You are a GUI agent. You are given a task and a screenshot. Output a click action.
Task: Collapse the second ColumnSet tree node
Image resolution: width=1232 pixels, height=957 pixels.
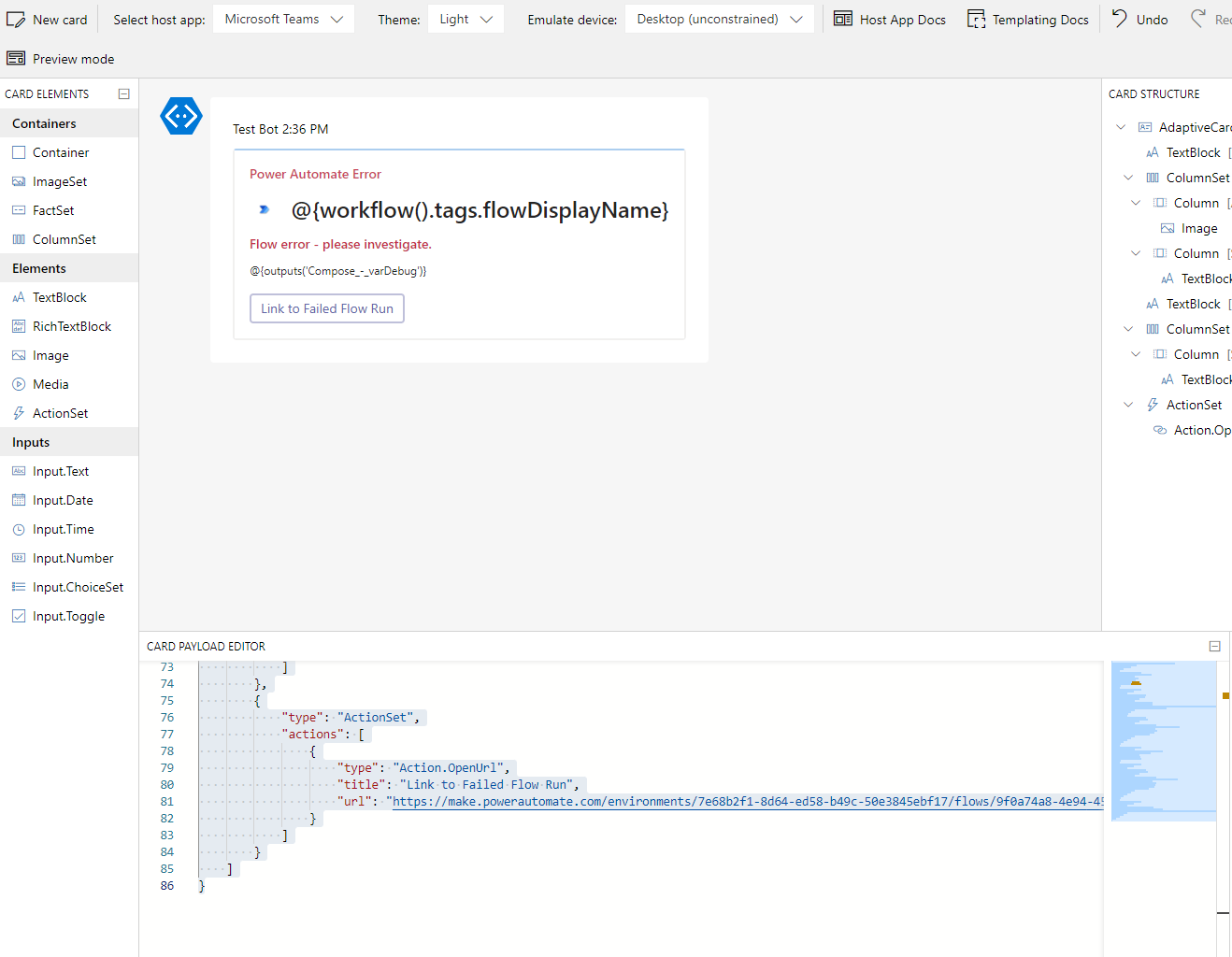click(1128, 329)
